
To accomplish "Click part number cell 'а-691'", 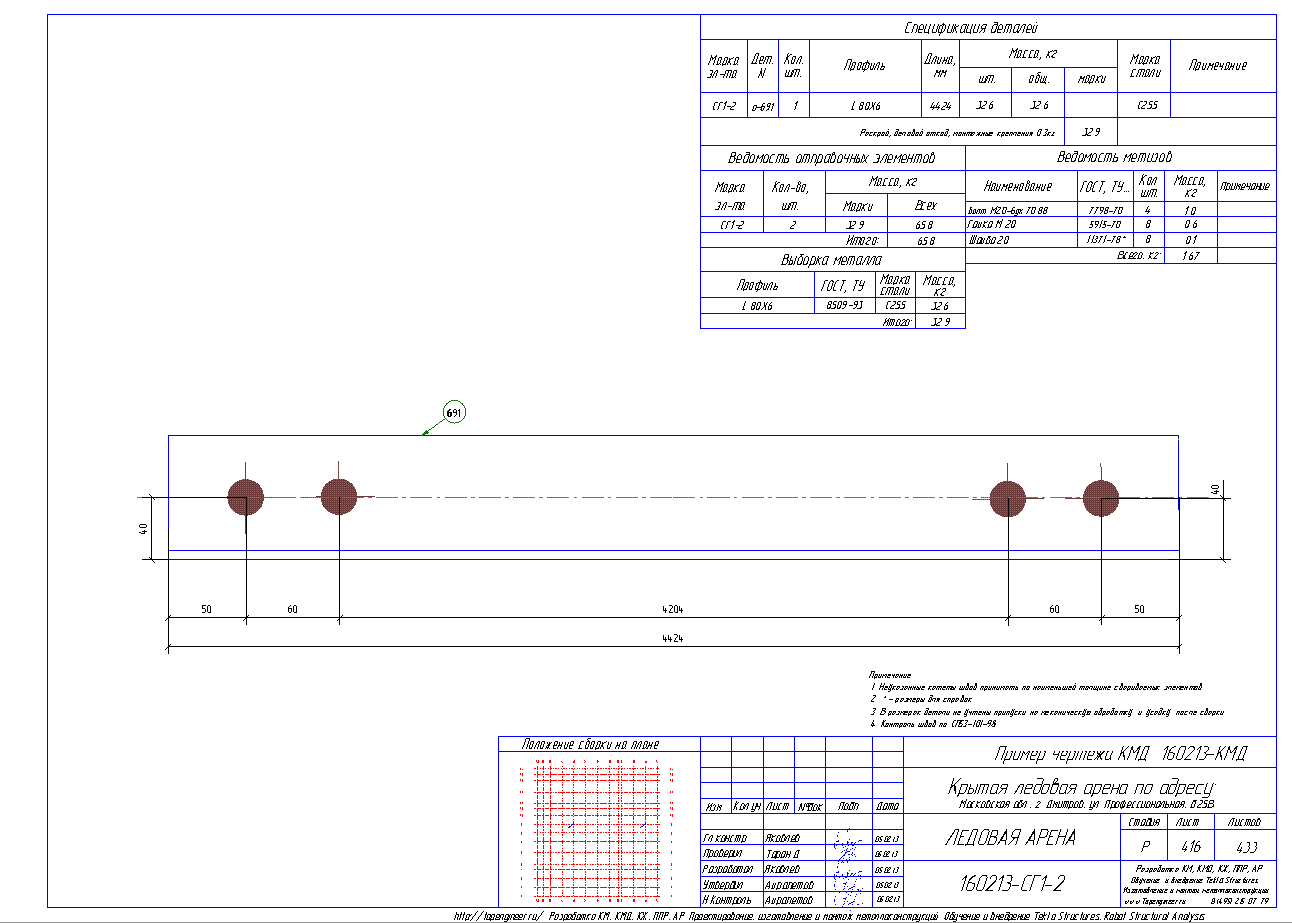I will pyautogui.click(x=762, y=106).
